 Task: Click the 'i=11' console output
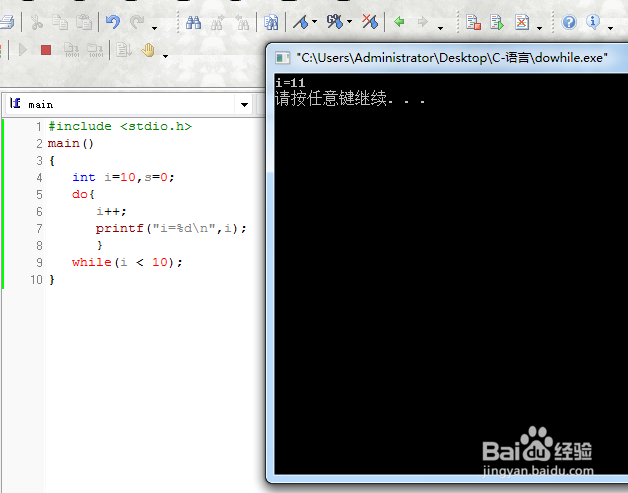click(x=290, y=83)
